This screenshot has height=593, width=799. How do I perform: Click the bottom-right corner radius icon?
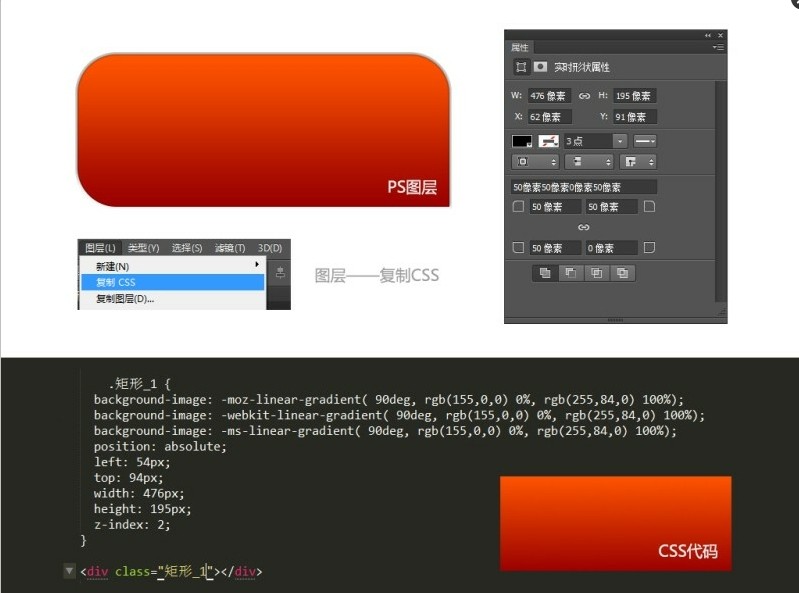coord(649,248)
